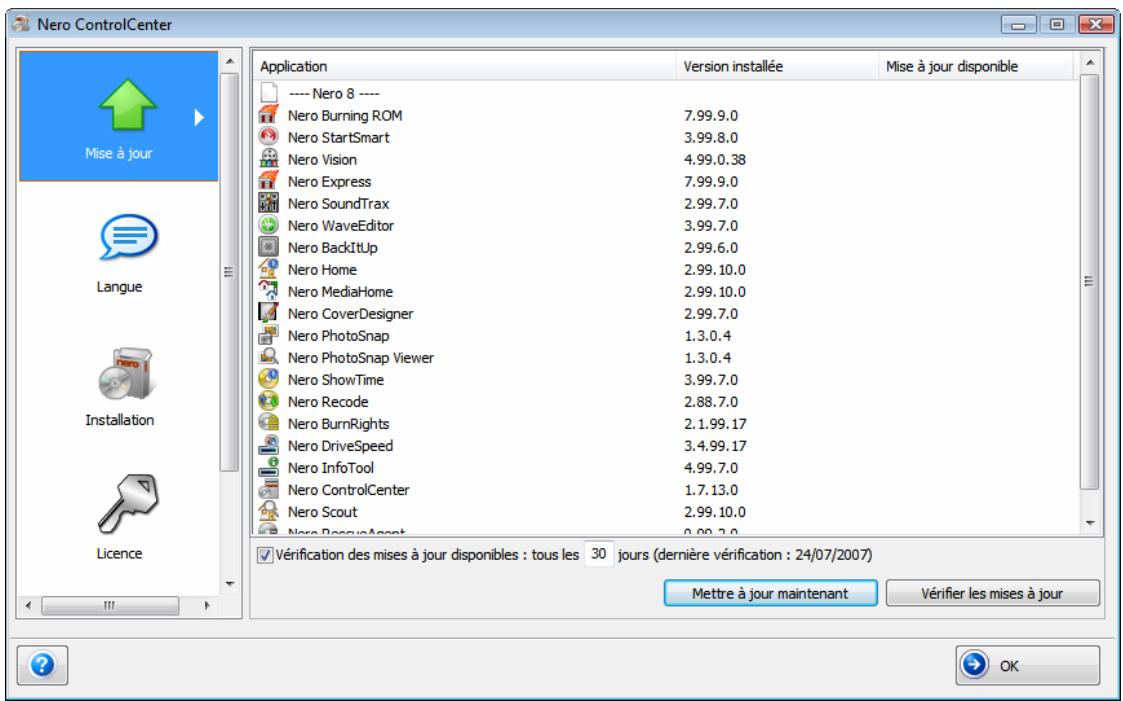Click Vérifier les mises à jour button

tap(993, 593)
